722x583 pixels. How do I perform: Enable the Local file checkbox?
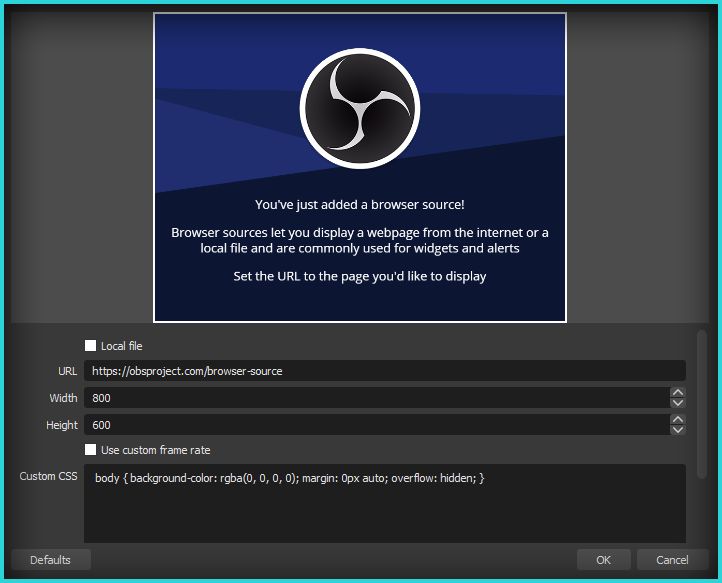pos(90,346)
